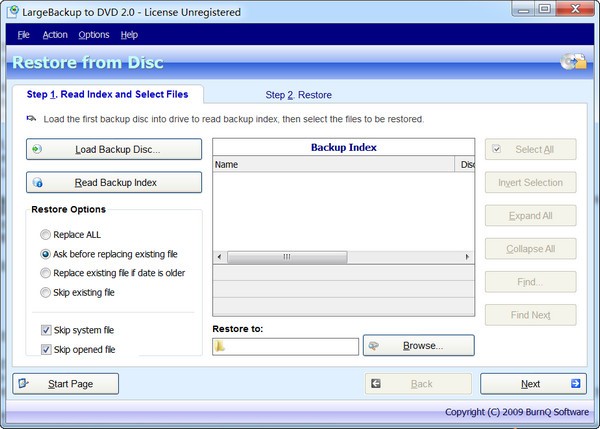Select the Replace ALL radio option
The image size is (600, 429).
(x=46, y=234)
